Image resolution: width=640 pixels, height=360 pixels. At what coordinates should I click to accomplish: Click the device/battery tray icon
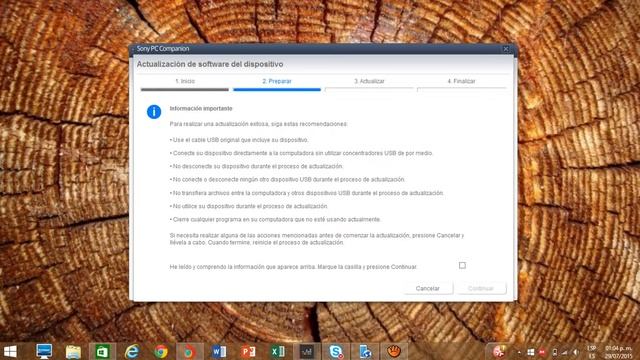coord(554,352)
